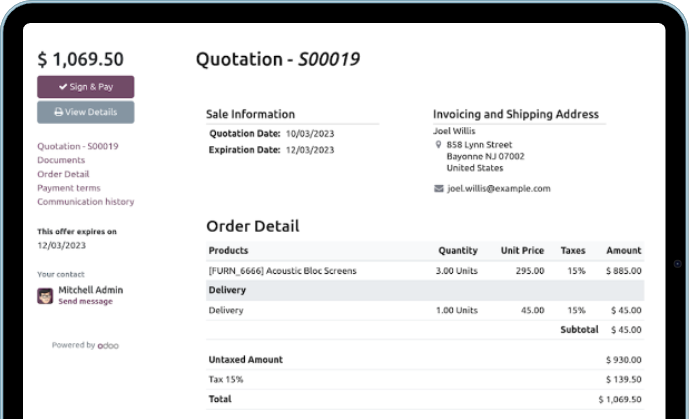This screenshot has width=690, height=419.
Task: Click the tablet camera dot on bezel
Action: click(x=678, y=264)
